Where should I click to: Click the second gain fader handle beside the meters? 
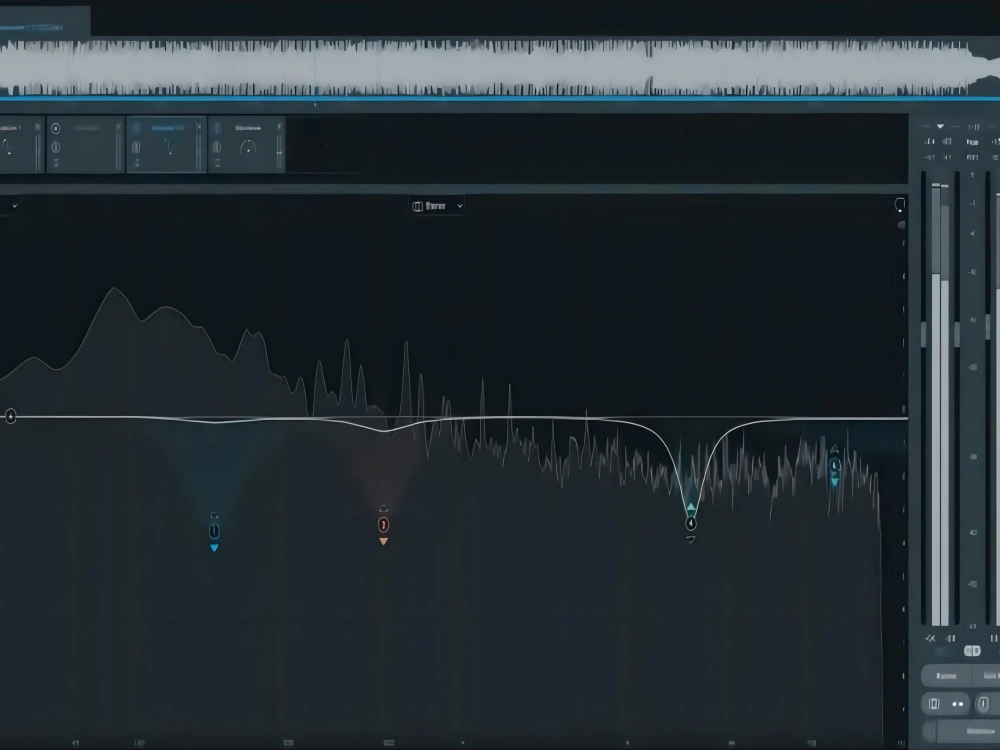pyautogui.click(x=957, y=334)
